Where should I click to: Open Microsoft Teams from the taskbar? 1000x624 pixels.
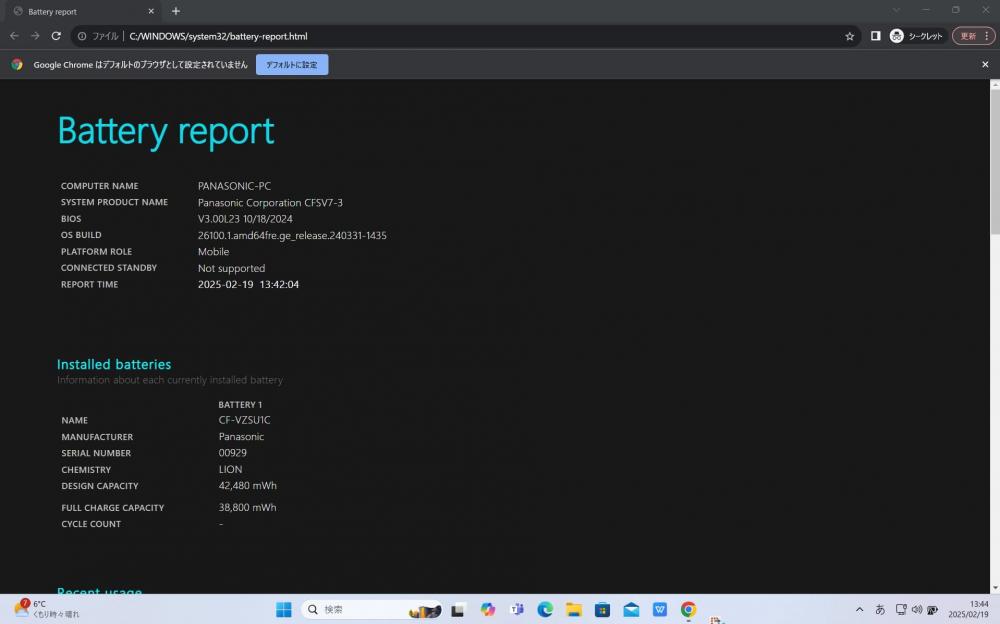(517, 609)
